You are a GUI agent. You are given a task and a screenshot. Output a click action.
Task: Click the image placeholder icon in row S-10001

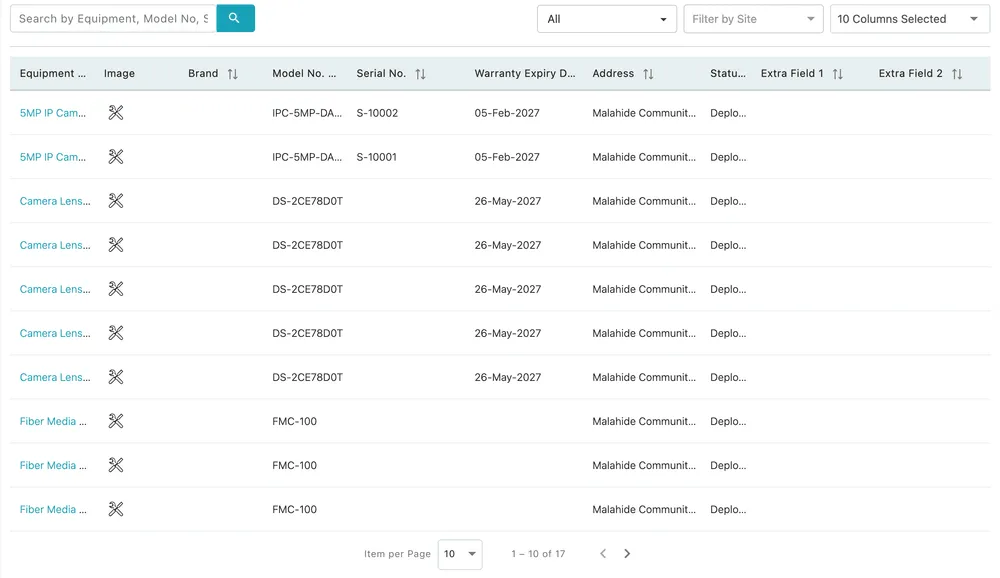point(115,157)
